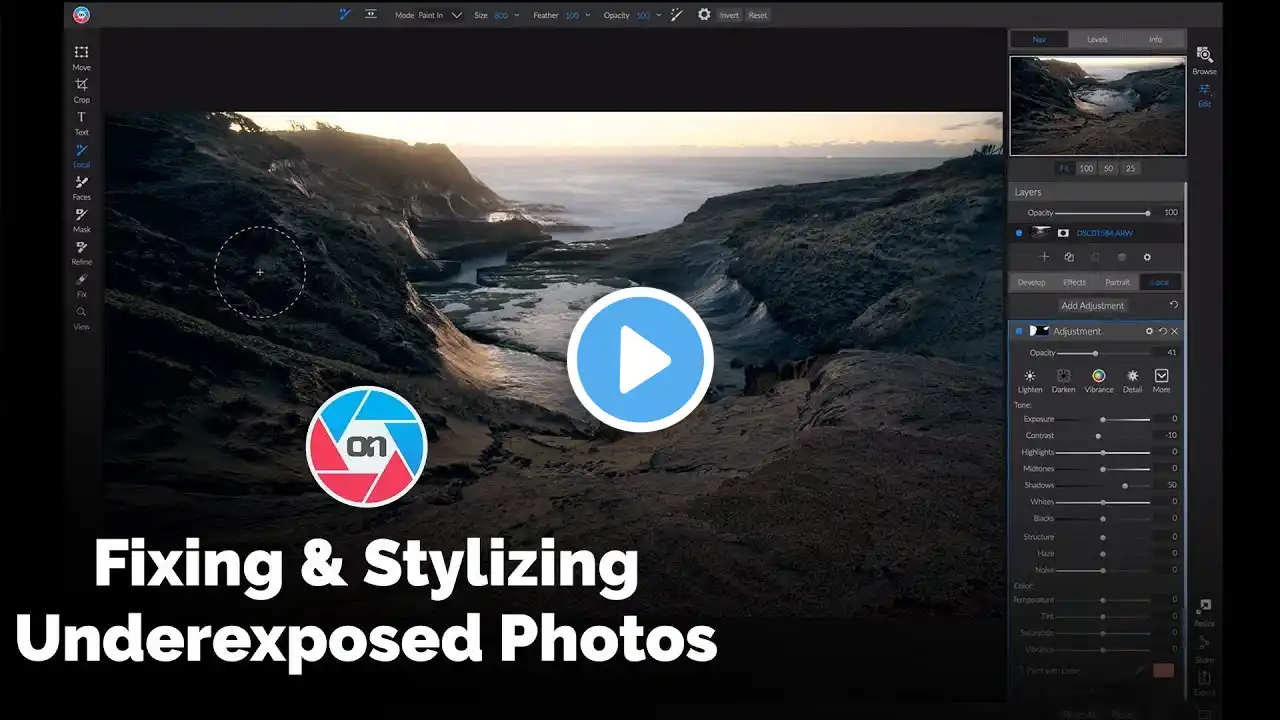1280x720 pixels.
Task: Open the Mode Paint In dropdown
Action: tap(456, 15)
